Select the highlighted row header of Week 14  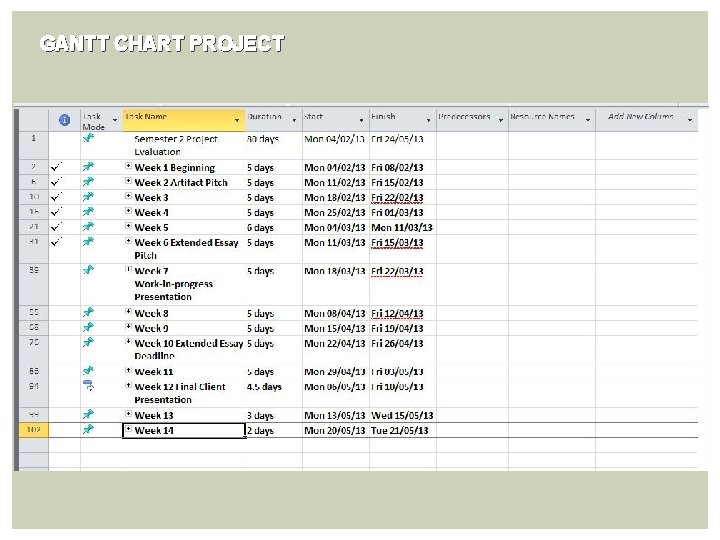34,430
